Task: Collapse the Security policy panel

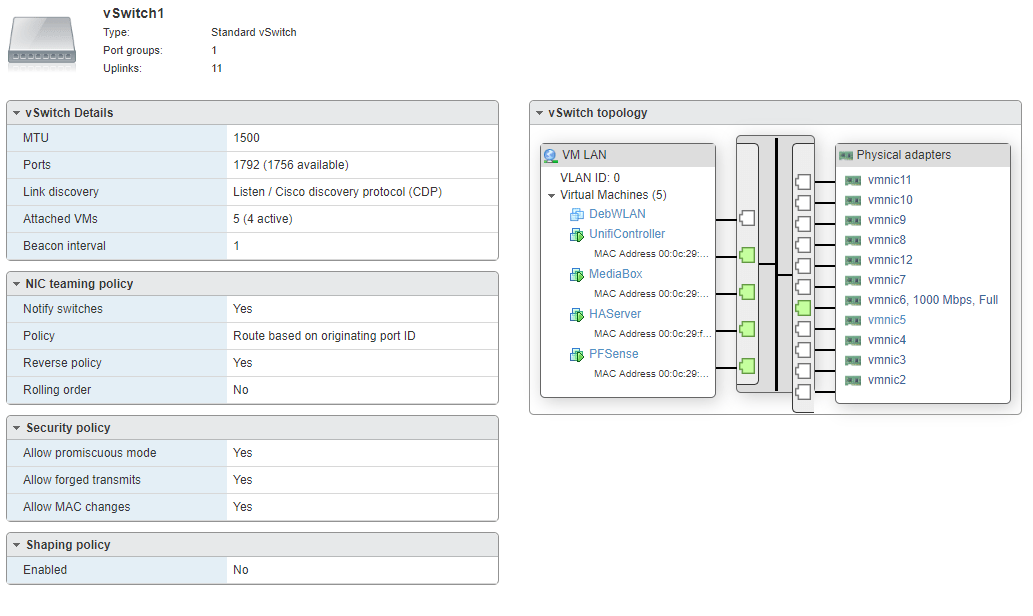Action: 16,427
